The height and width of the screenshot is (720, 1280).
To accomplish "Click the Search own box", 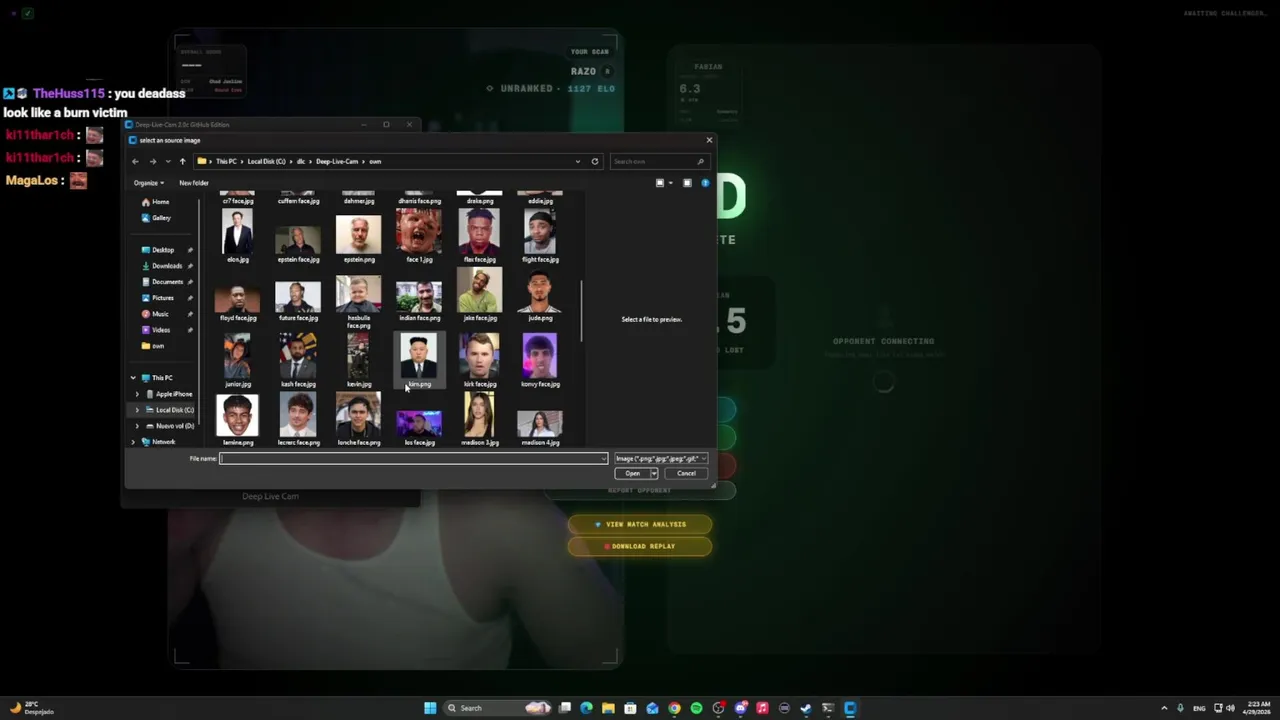I will 659,161.
